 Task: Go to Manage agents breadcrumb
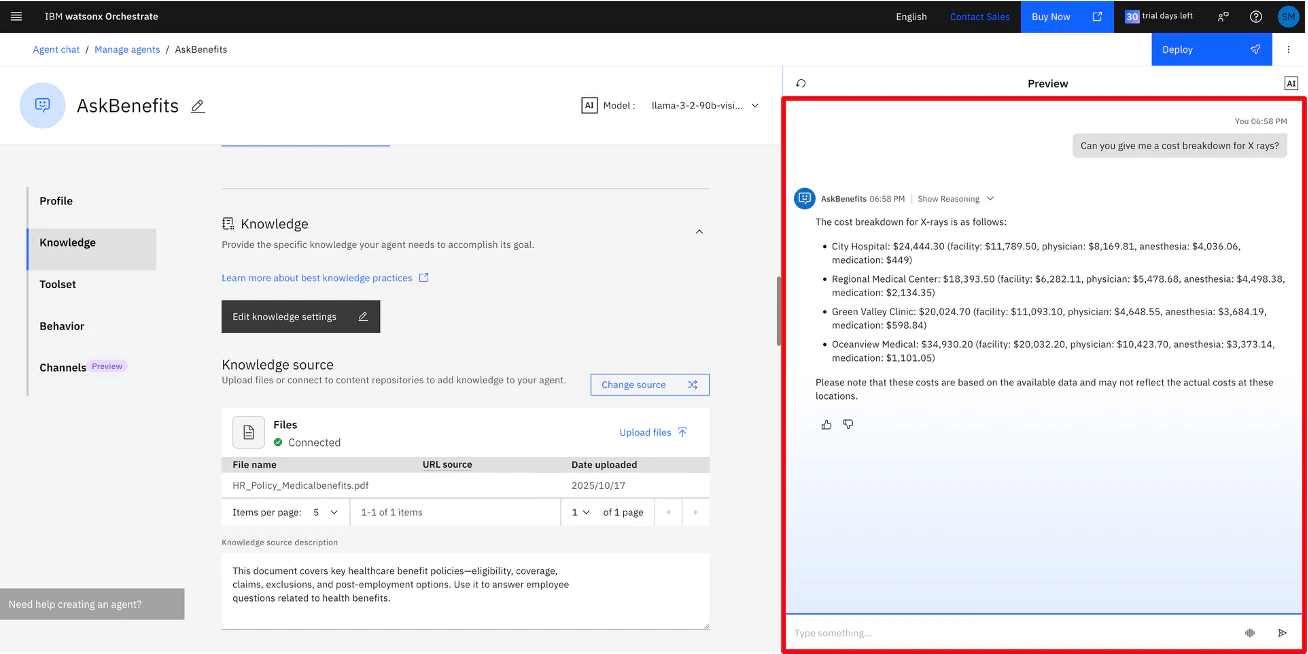pyautogui.click(x=127, y=50)
